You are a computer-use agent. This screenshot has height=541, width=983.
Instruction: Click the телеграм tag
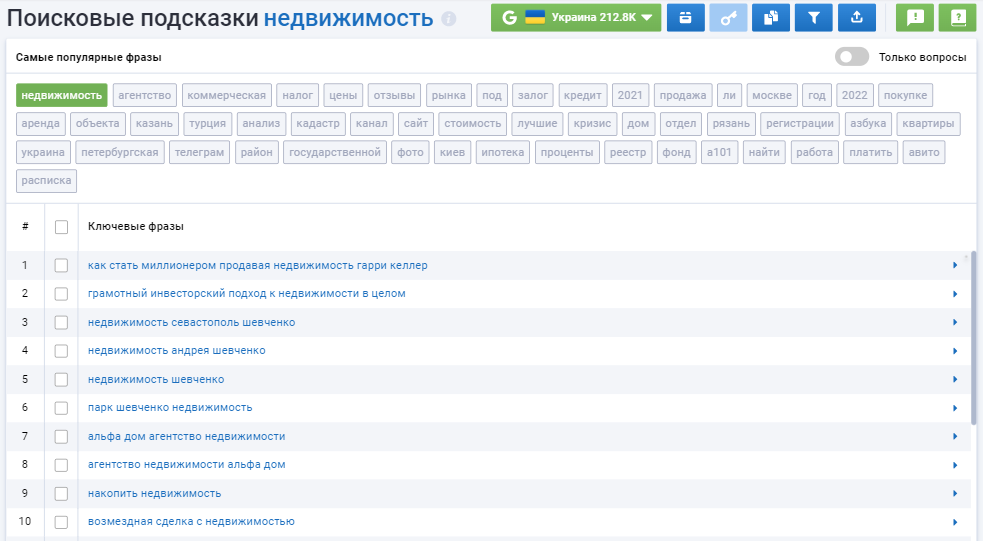pyautogui.click(x=199, y=152)
